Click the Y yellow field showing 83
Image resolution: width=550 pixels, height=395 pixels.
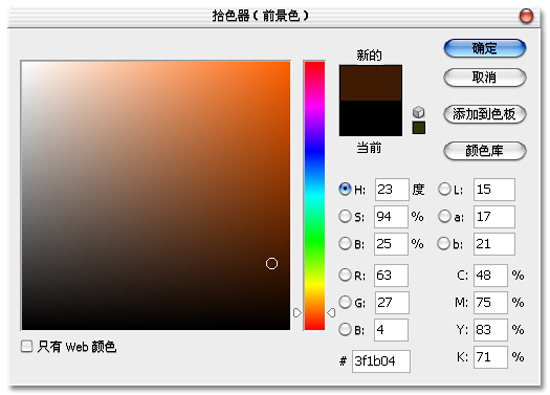click(x=490, y=330)
